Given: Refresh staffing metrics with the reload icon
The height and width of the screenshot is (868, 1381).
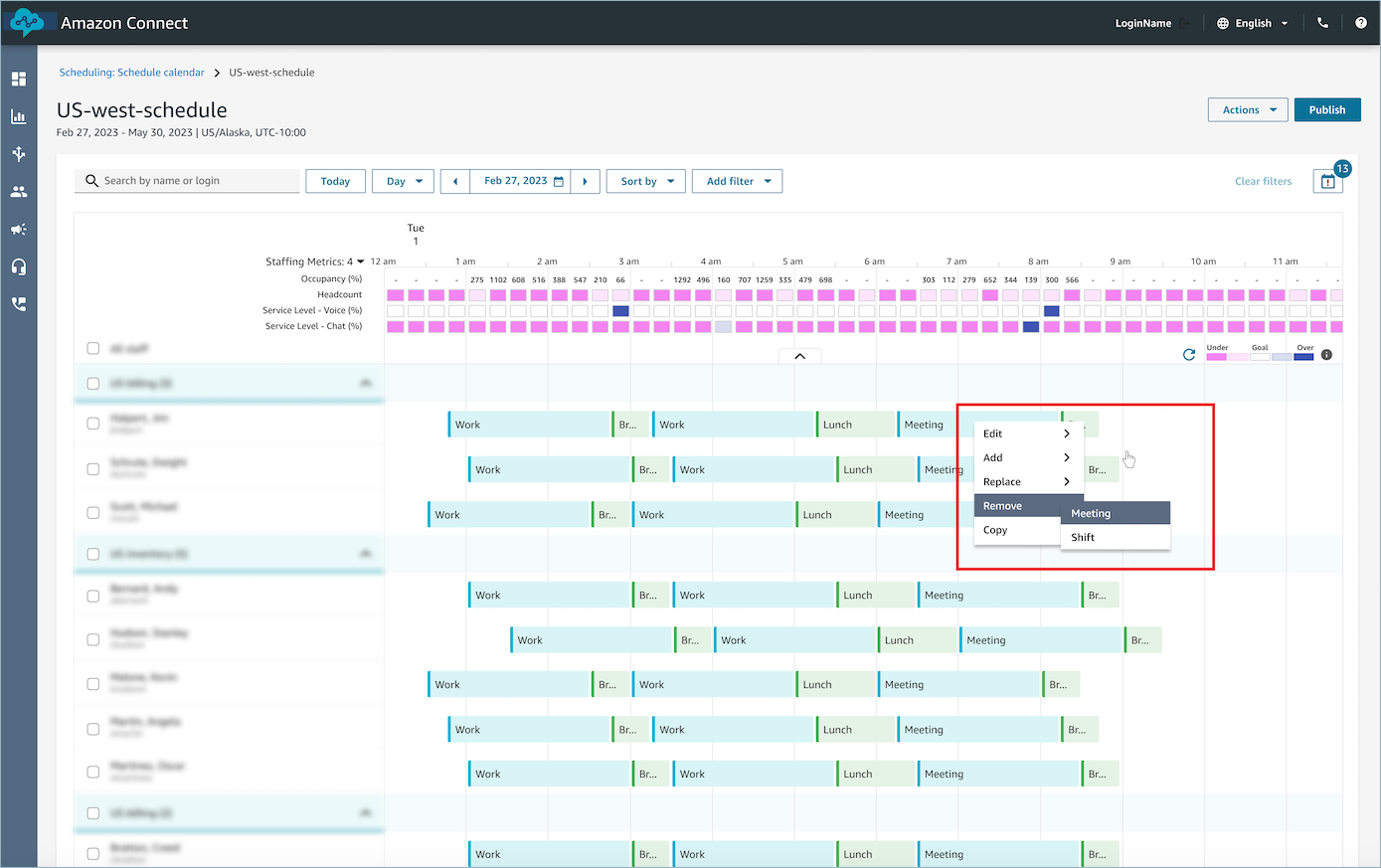Looking at the screenshot, I should coord(1188,355).
